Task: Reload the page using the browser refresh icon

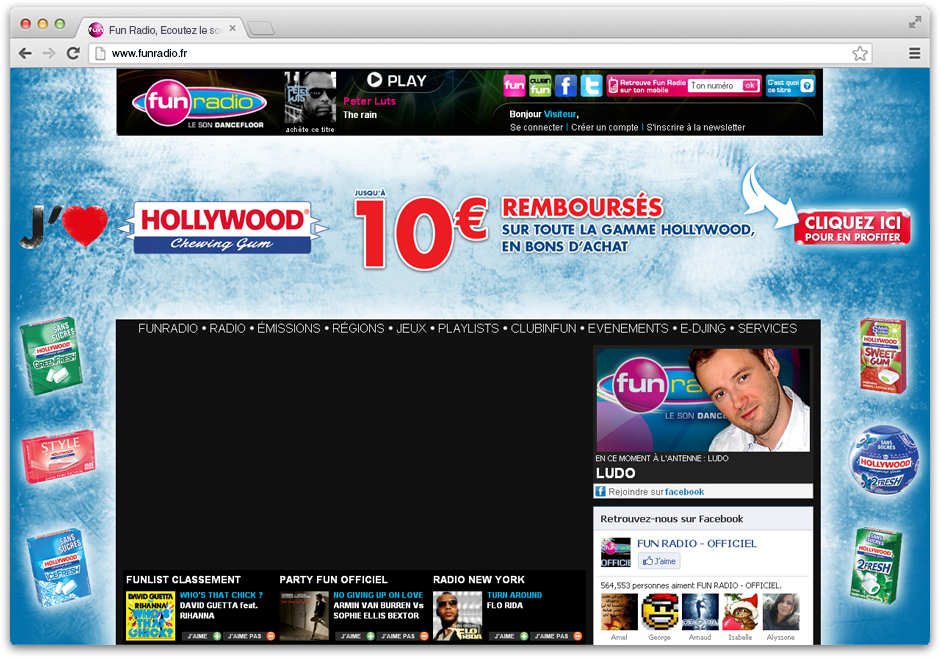Action: 73,53
